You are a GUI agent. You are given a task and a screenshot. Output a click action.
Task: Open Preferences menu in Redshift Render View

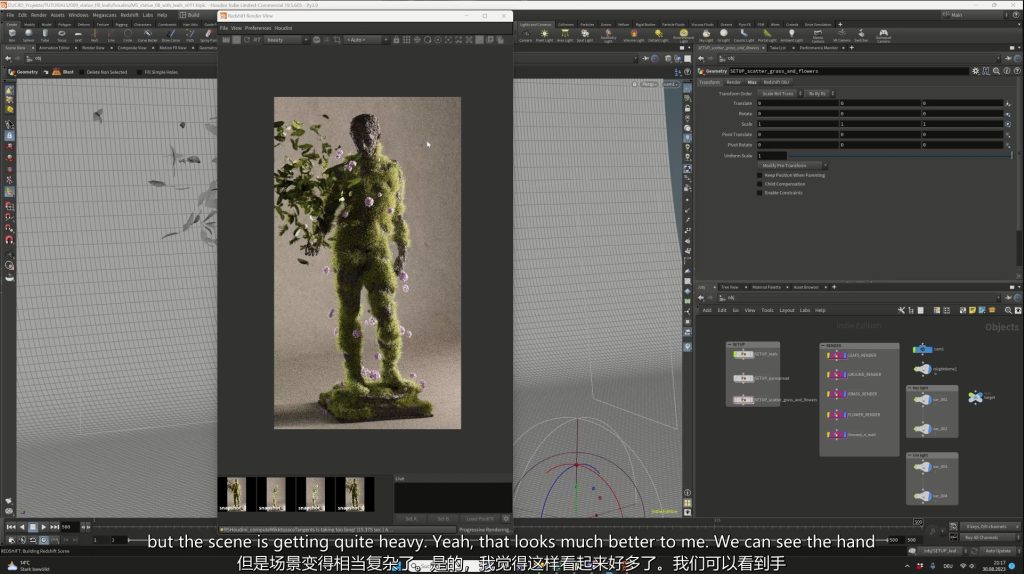(x=258, y=28)
